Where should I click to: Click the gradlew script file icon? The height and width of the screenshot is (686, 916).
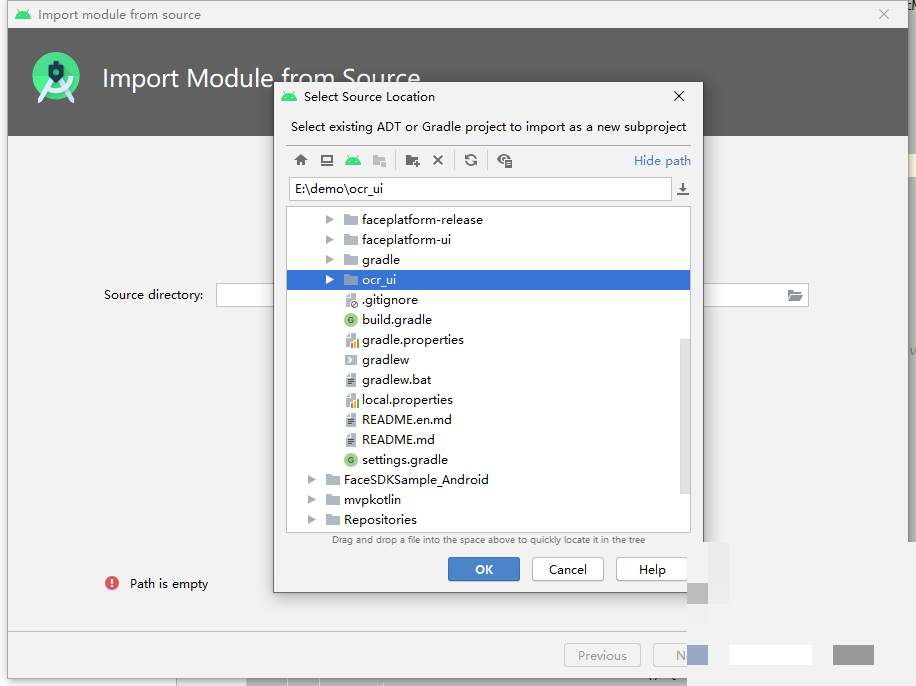point(351,360)
